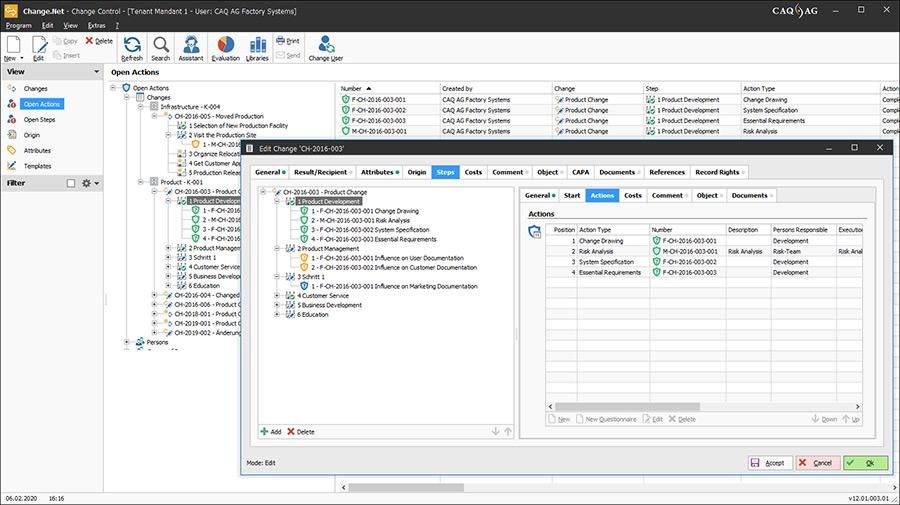Open the View panel dropdown arrow
Image resolution: width=900 pixels, height=505 pixels.
(96, 72)
